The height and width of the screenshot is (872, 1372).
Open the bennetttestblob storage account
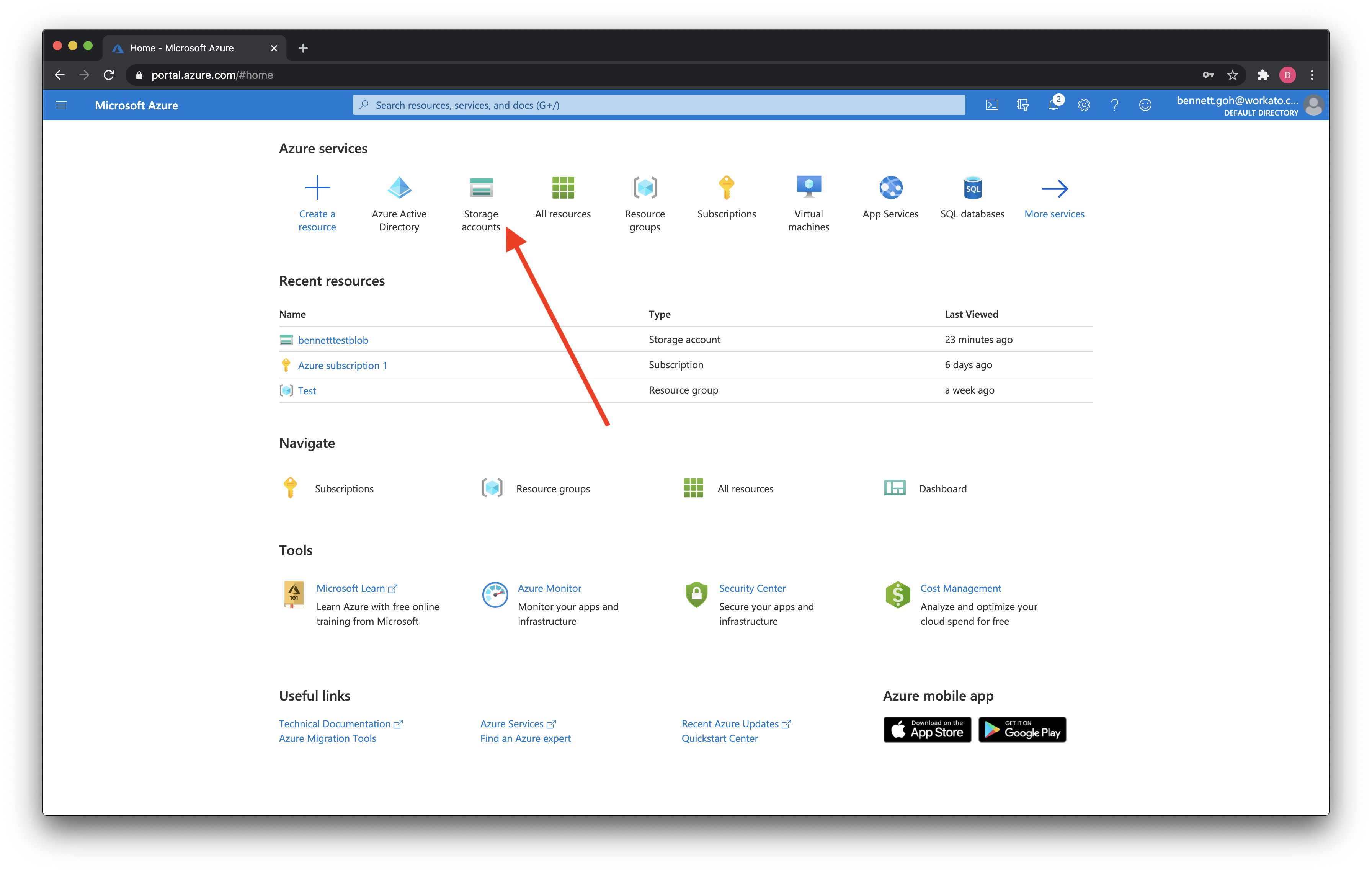pos(333,339)
